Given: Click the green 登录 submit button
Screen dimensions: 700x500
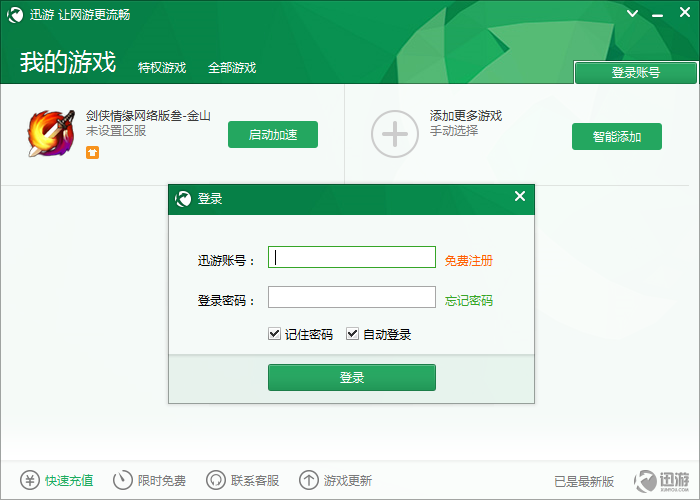Looking at the screenshot, I should pos(351,378).
